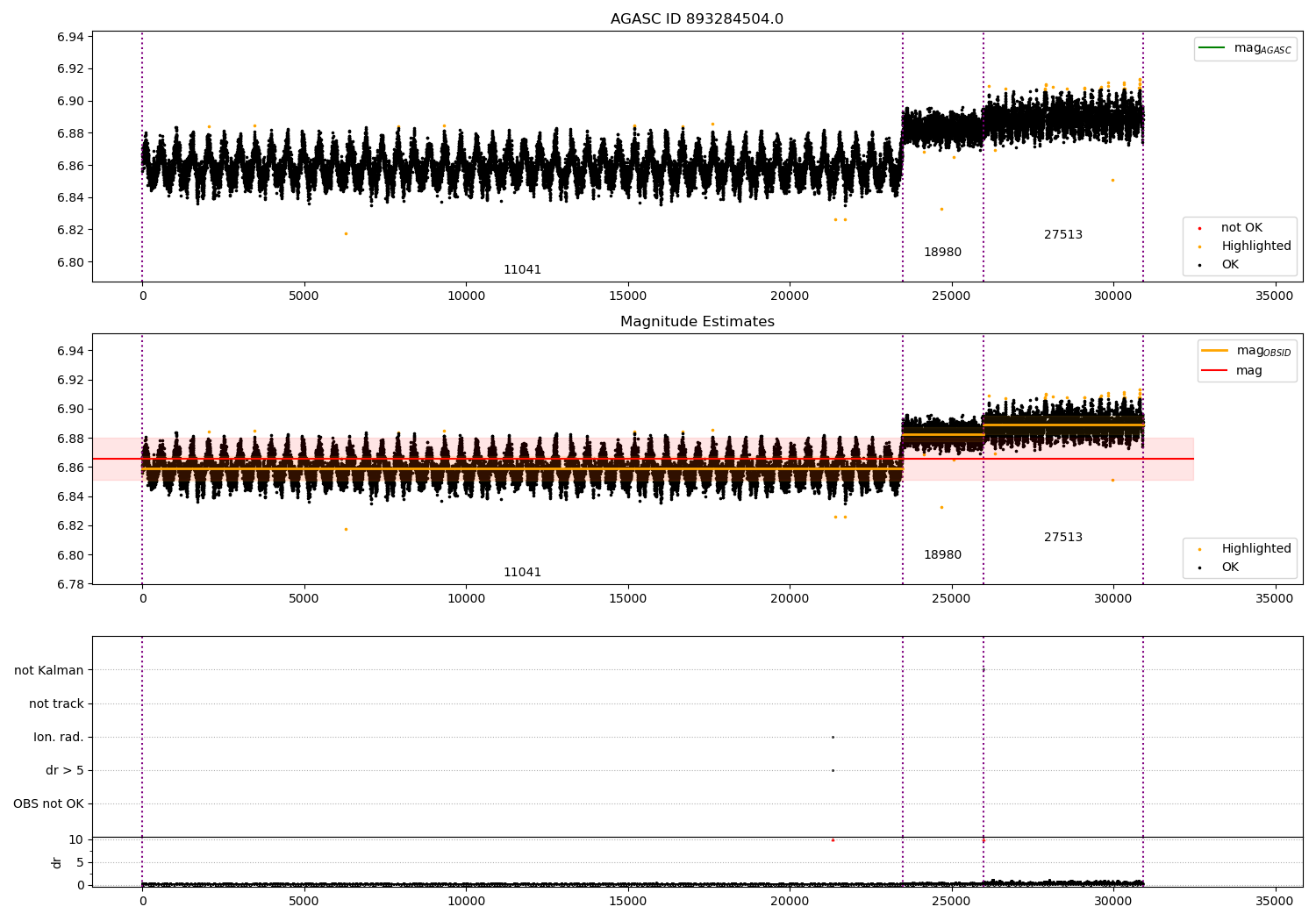Click the "not Kalman" axis label
This screenshot has height=921, width=1316.
[49, 670]
